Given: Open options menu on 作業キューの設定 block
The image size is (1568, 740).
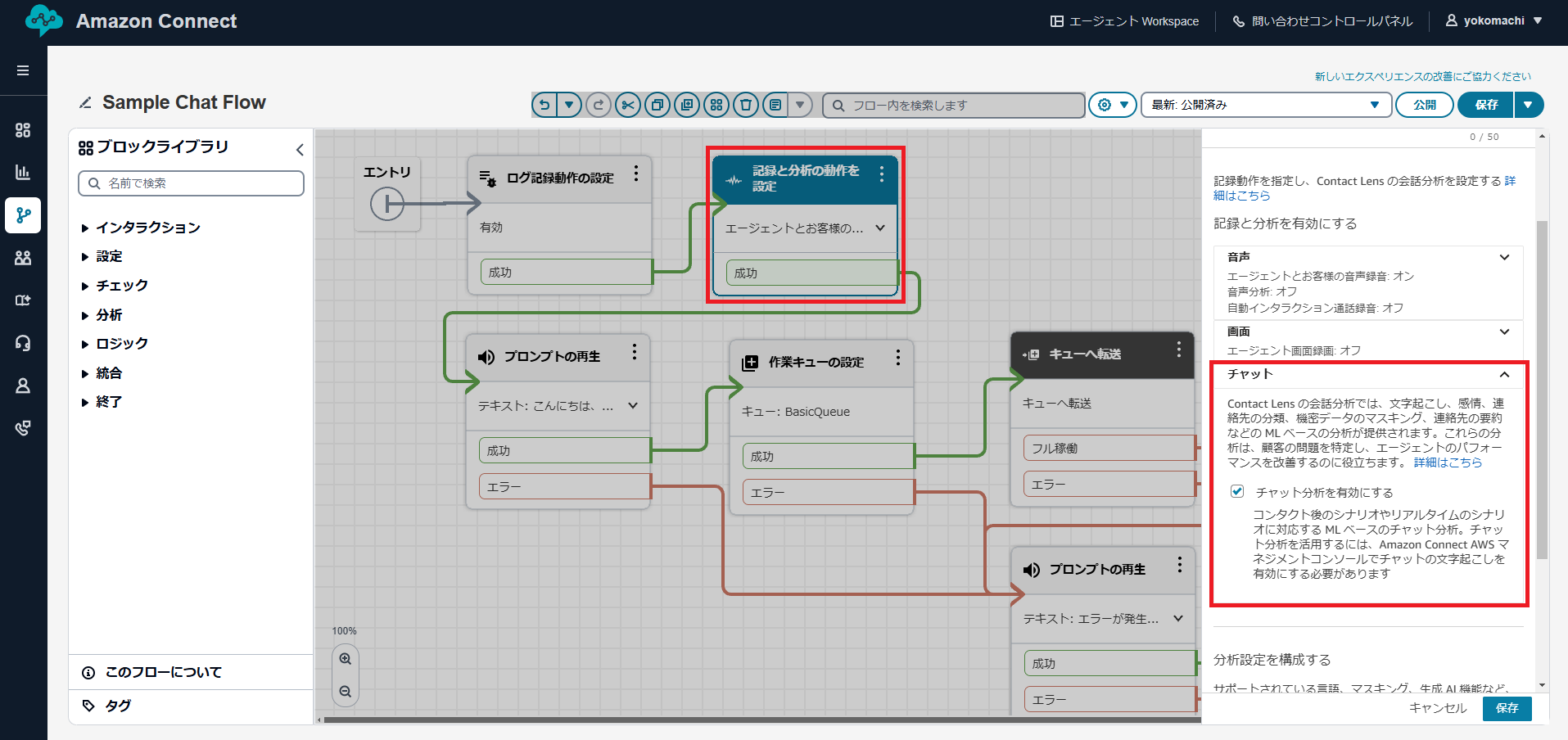Looking at the screenshot, I should [898, 358].
